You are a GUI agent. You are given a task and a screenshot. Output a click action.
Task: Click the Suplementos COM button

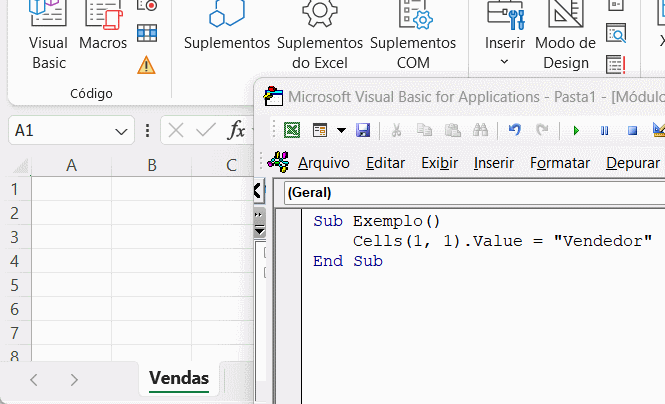(413, 38)
